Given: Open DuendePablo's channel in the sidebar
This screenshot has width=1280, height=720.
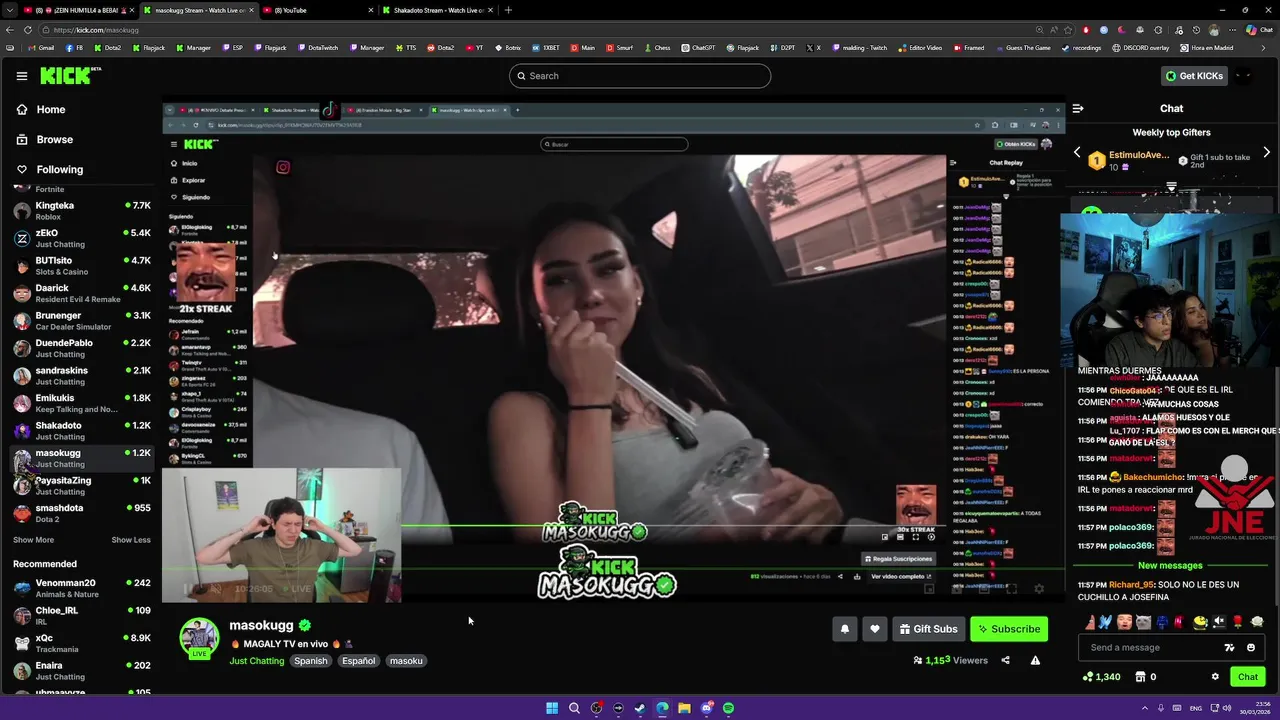Looking at the screenshot, I should 82,348.
